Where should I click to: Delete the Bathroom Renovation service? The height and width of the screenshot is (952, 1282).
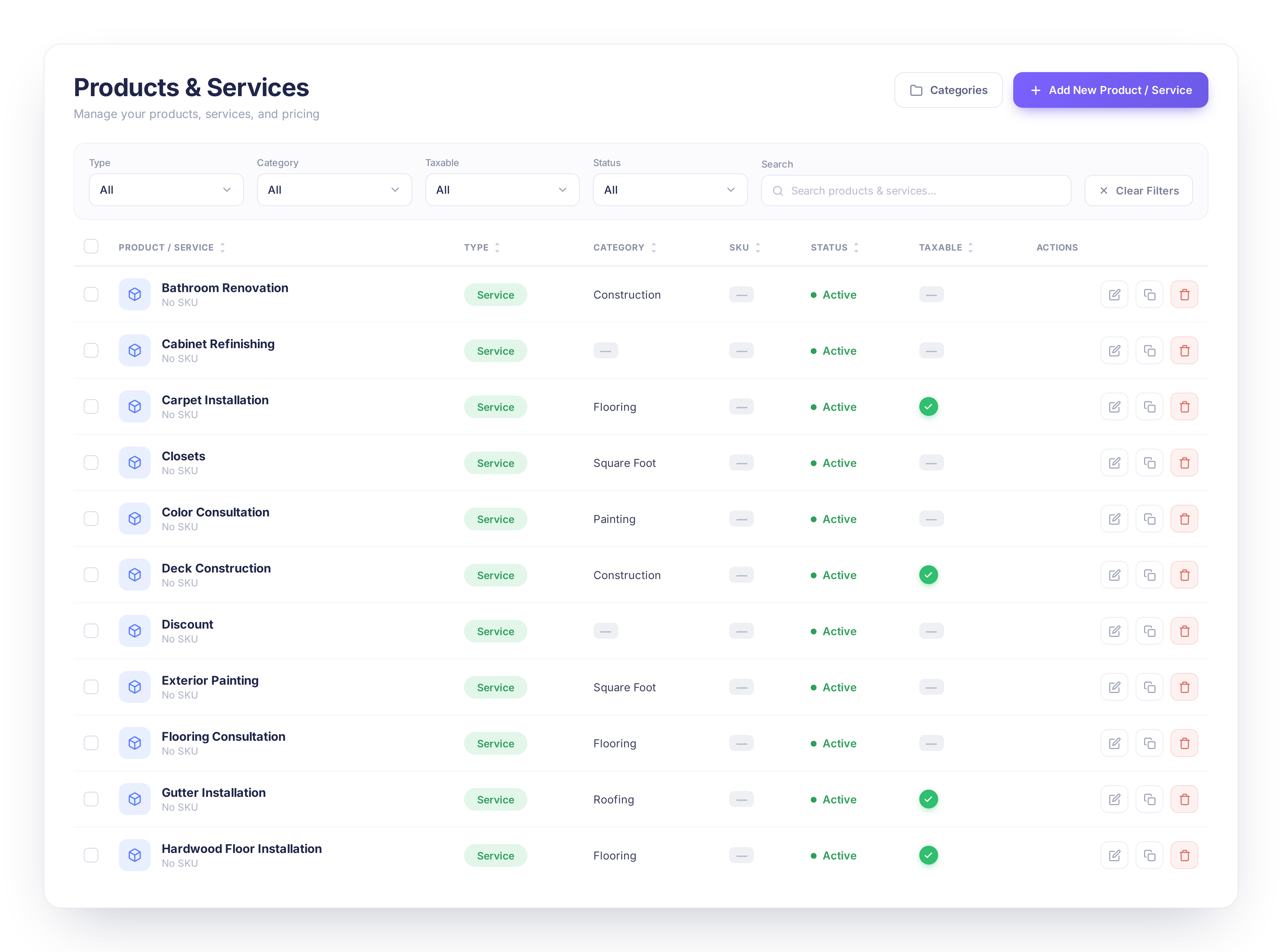pos(1184,295)
